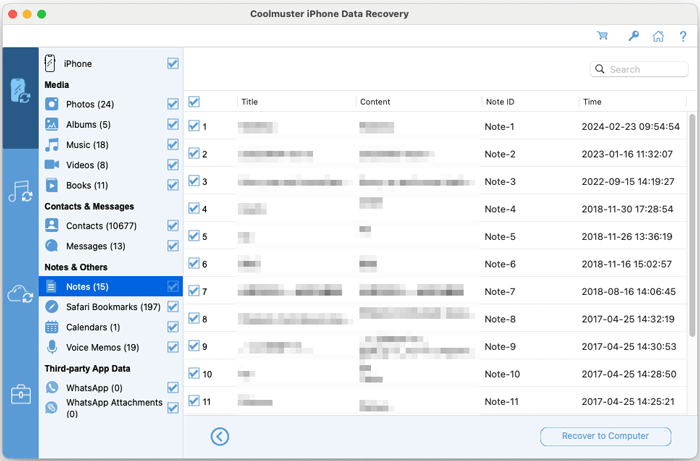This screenshot has height=461, width=700.
Task: Open the shopping cart icon
Action: click(x=602, y=36)
